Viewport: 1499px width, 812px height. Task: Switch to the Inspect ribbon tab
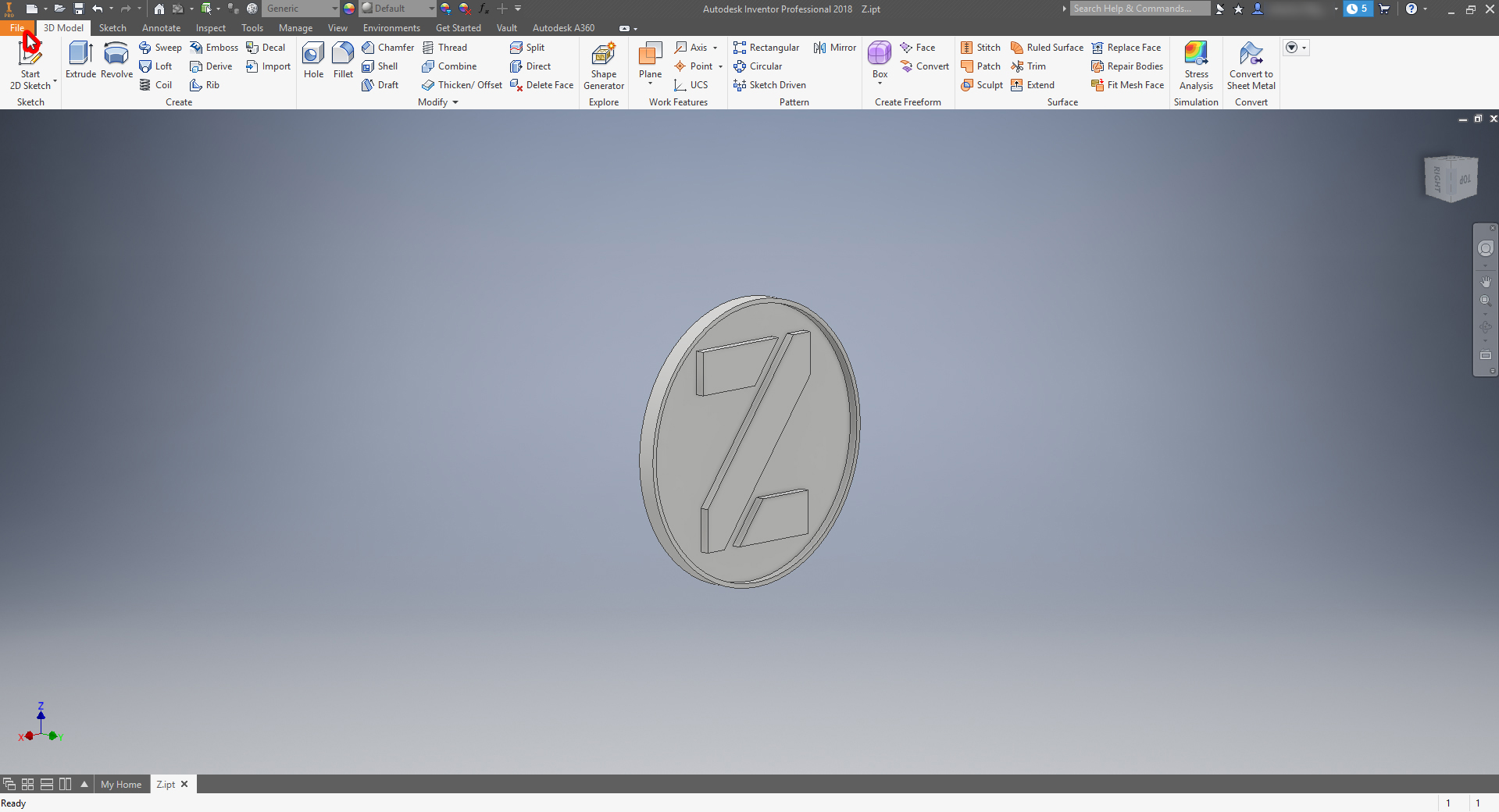210,28
